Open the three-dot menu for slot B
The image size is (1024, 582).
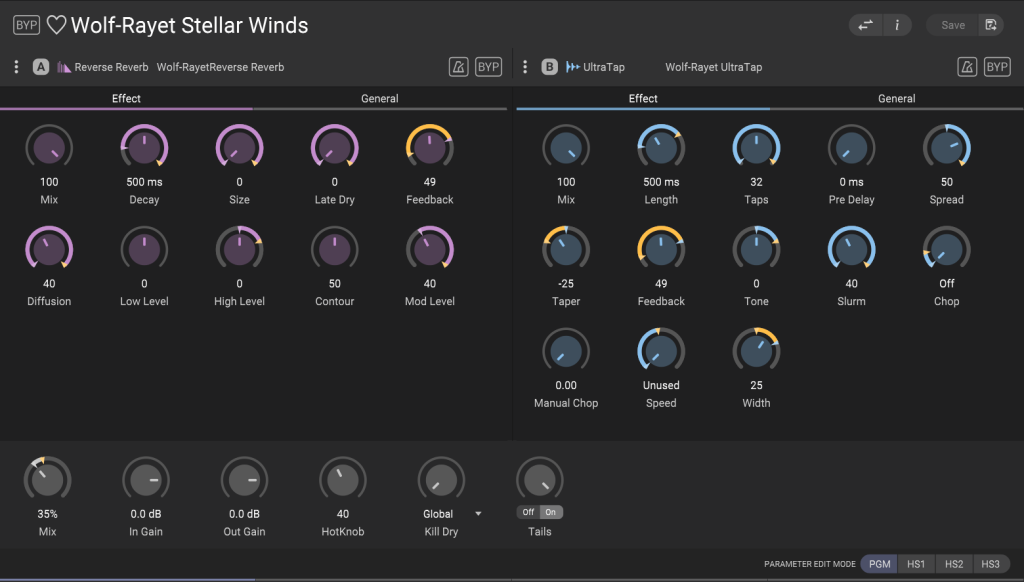(524, 67)
